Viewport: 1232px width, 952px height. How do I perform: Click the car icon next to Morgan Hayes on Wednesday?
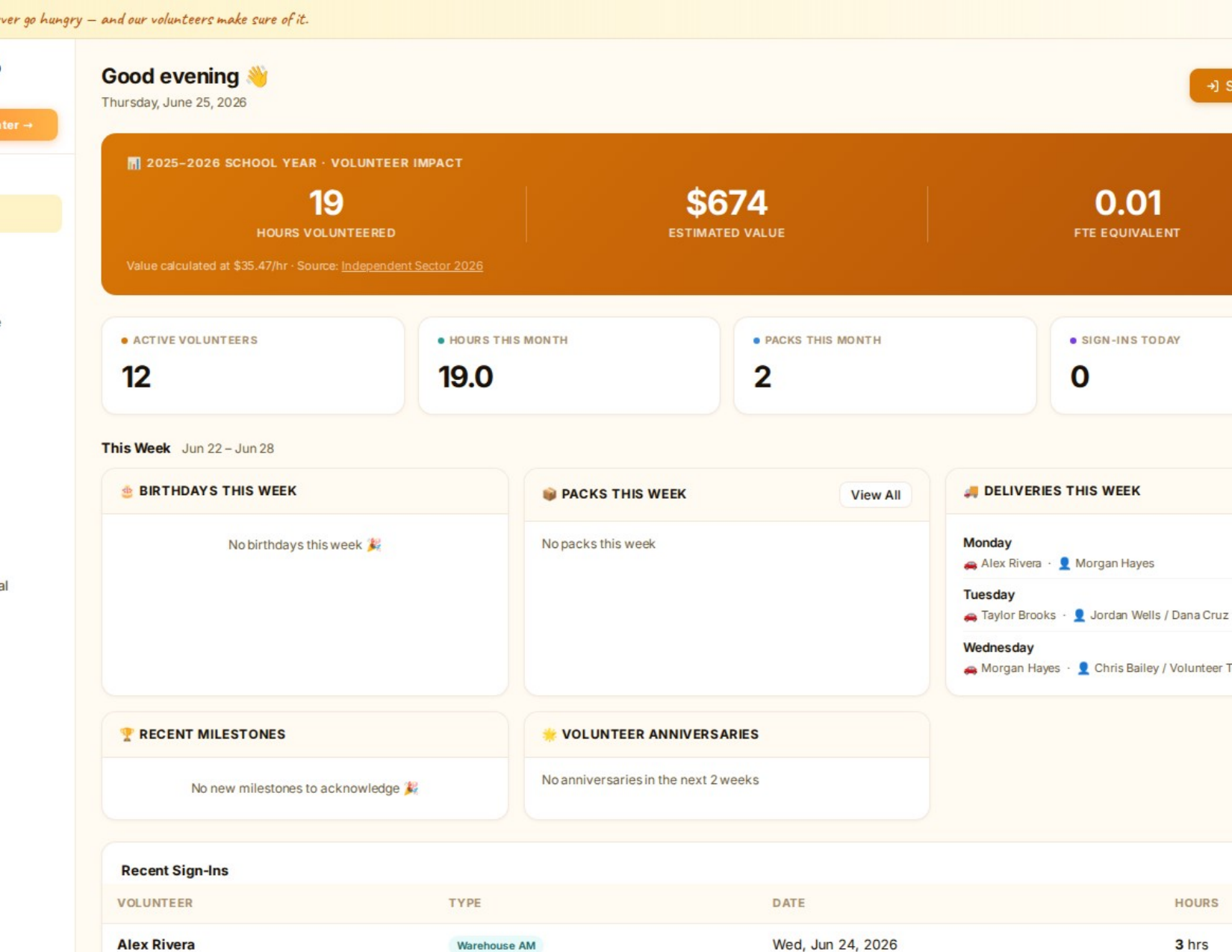(x=970, y=669)
